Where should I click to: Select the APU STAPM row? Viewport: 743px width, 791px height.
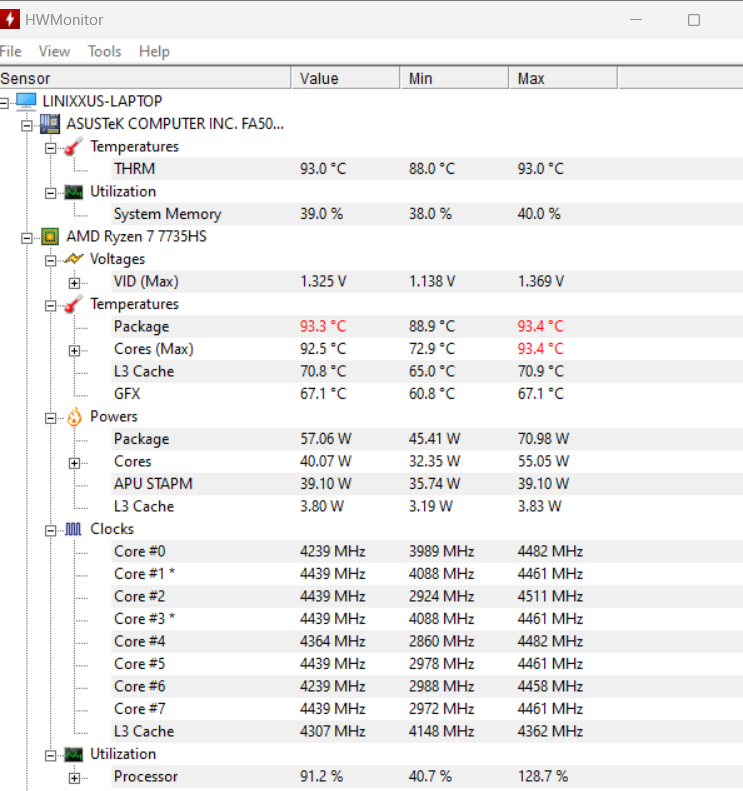tap(427, 484)
